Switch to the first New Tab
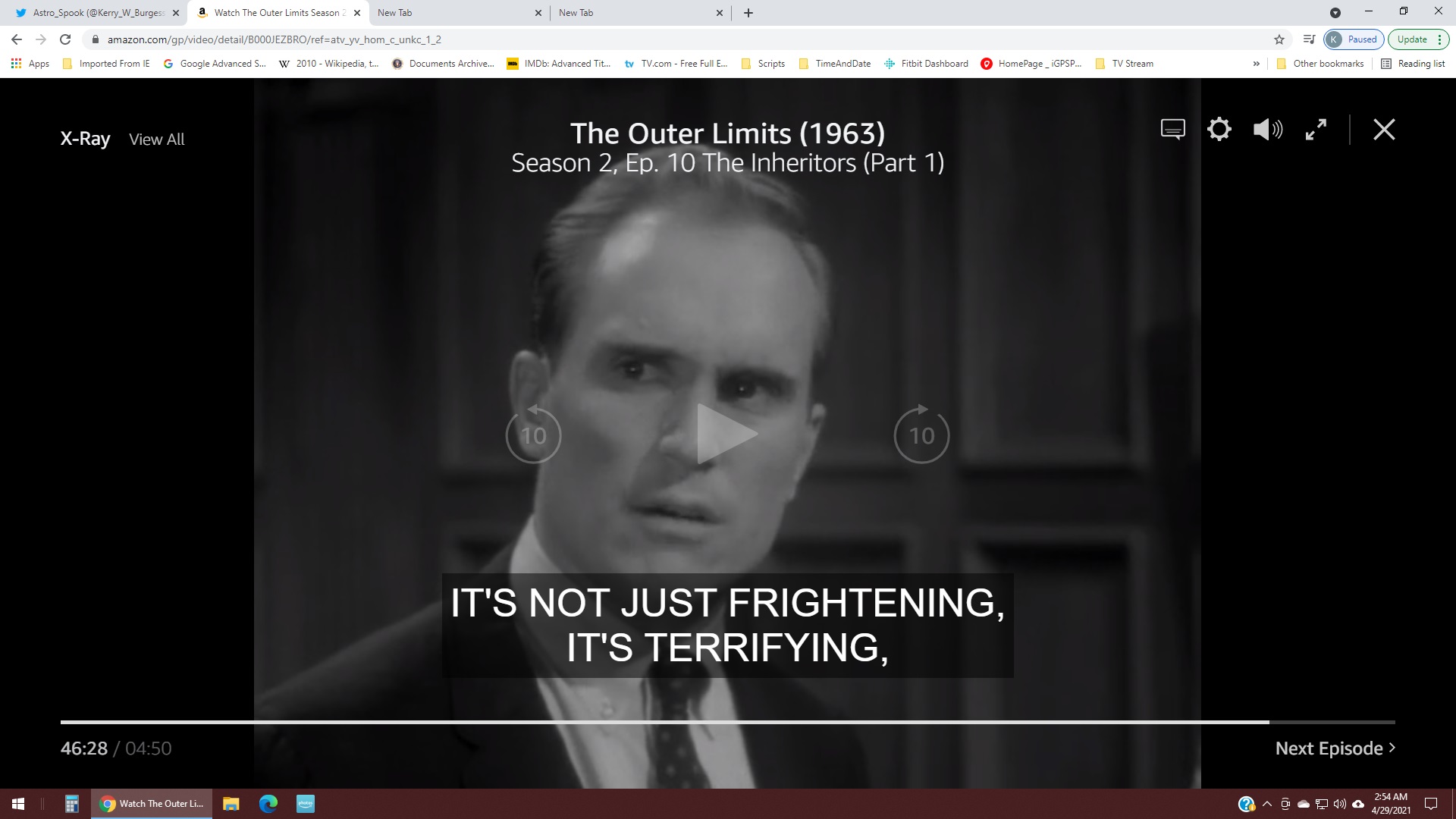 pos(459,13)
